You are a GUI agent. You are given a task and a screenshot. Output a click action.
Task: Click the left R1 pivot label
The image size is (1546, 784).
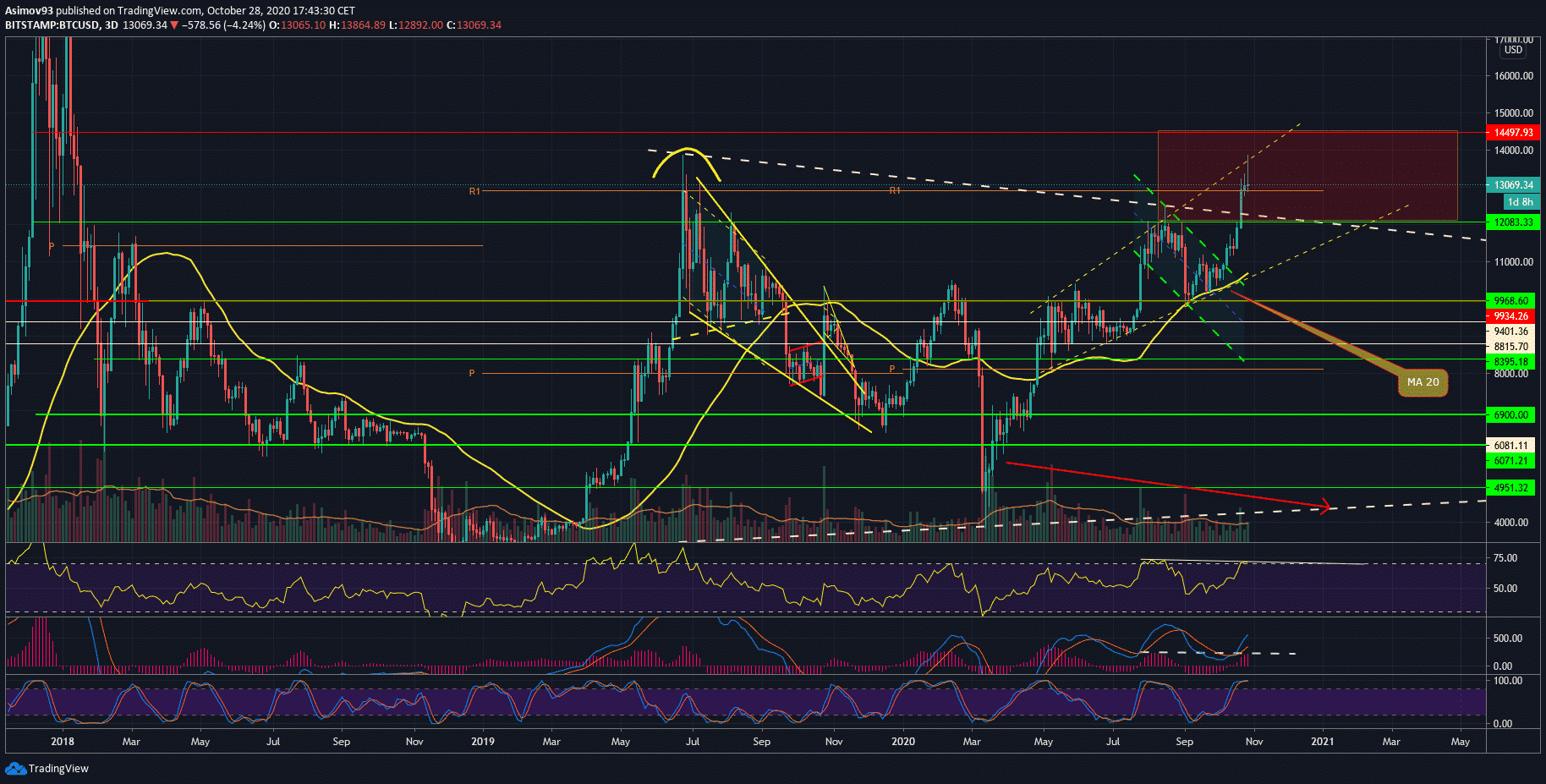pos(474,191)
